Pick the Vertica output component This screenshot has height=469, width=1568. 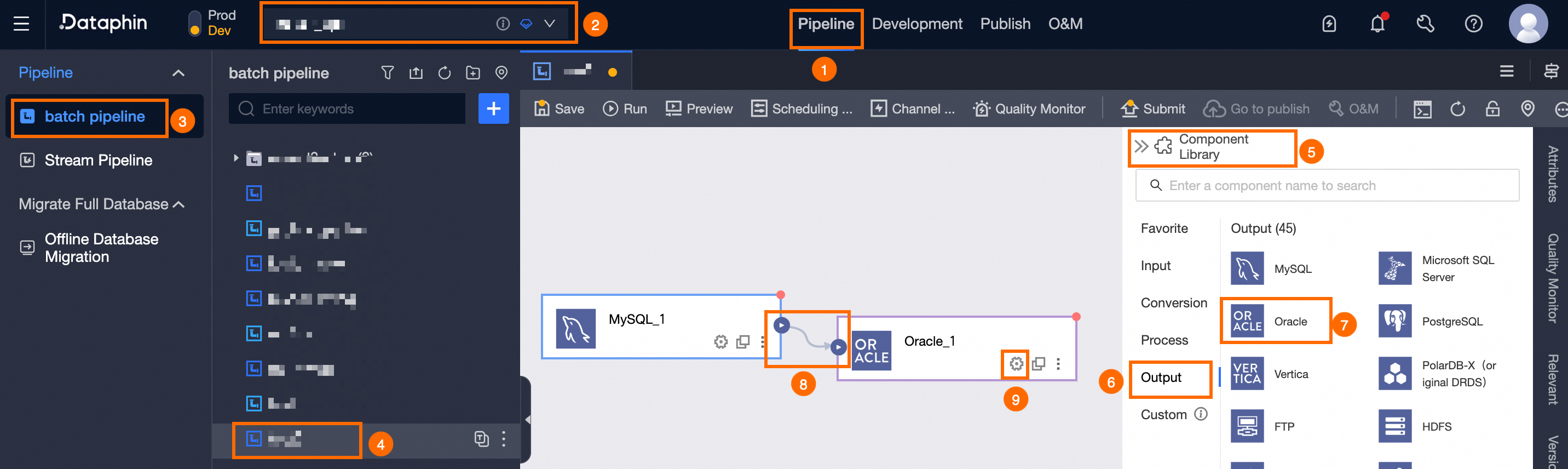pos(1269,374)
